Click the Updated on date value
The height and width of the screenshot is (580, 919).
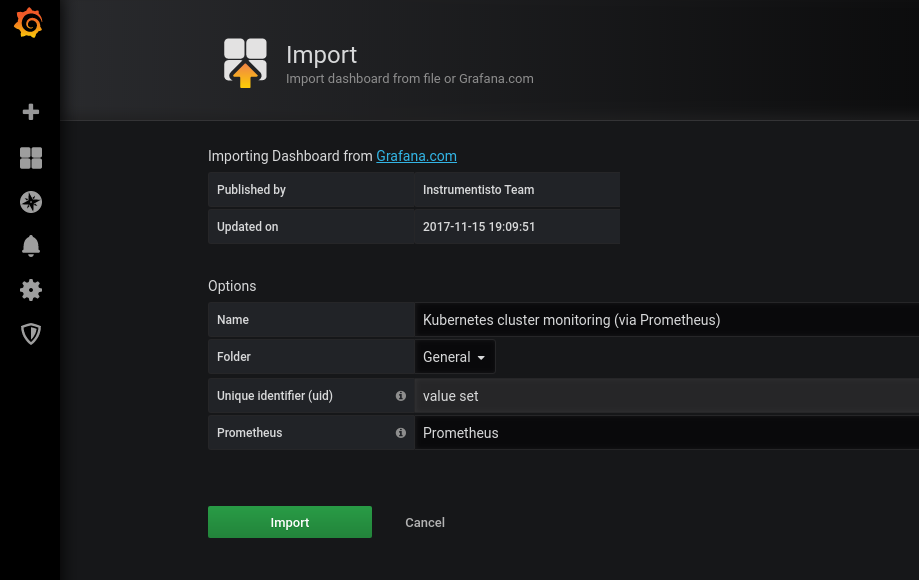479,227
